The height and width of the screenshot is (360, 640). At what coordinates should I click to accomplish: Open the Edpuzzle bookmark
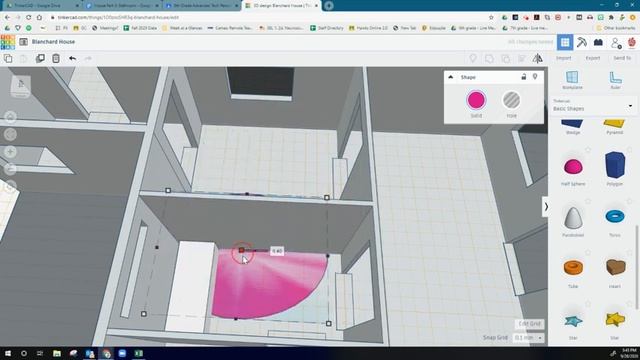coord(434,28)
